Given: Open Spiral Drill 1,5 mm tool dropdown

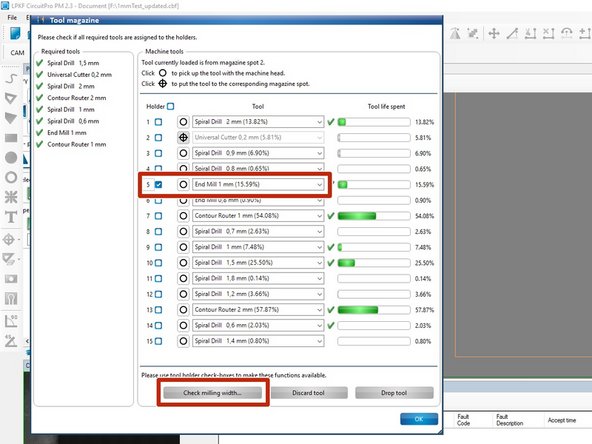Looking at the screenshot, I should 258,263.
